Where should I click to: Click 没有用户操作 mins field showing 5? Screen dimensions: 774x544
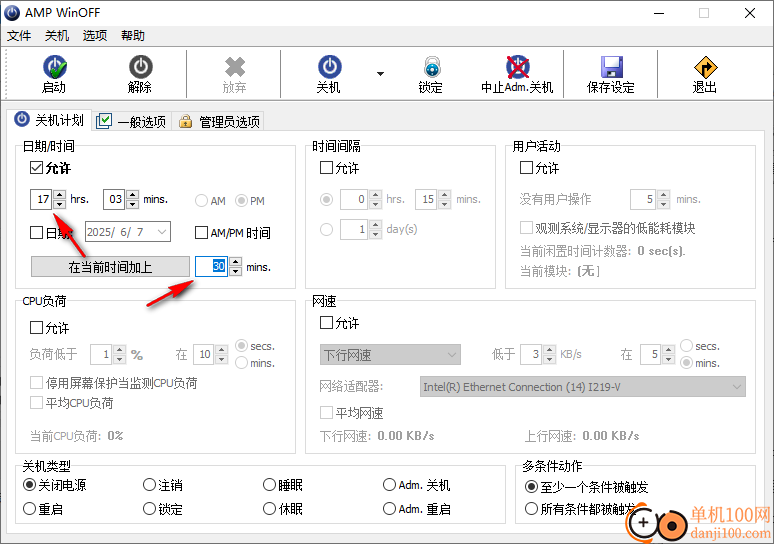643,199
